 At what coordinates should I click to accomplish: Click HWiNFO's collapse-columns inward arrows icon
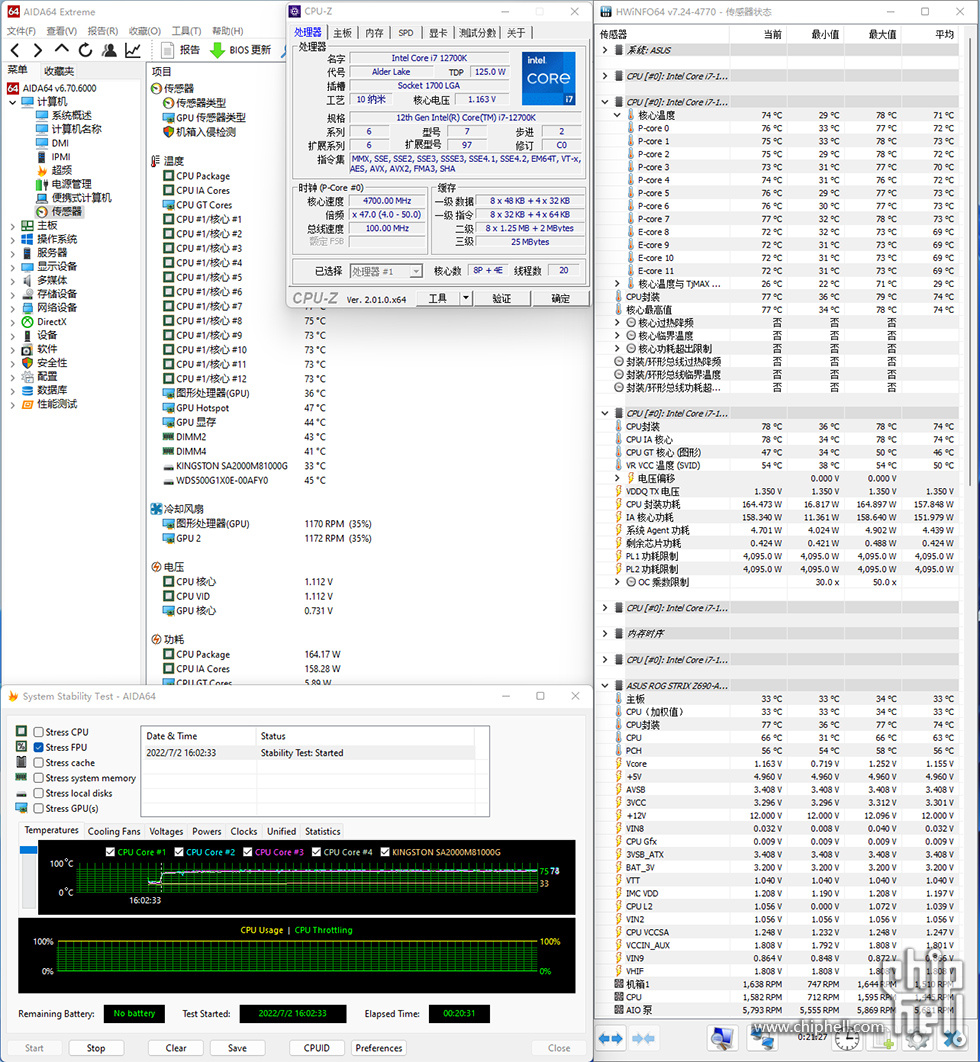(643, 1038)
